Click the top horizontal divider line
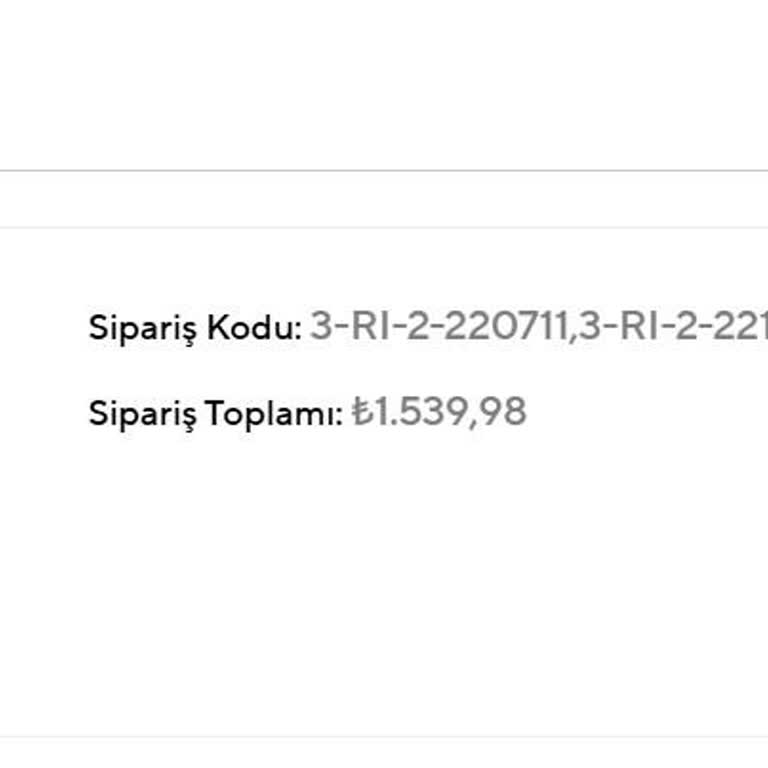The width and height of the screenshot is (768, 768). point(384,170)
